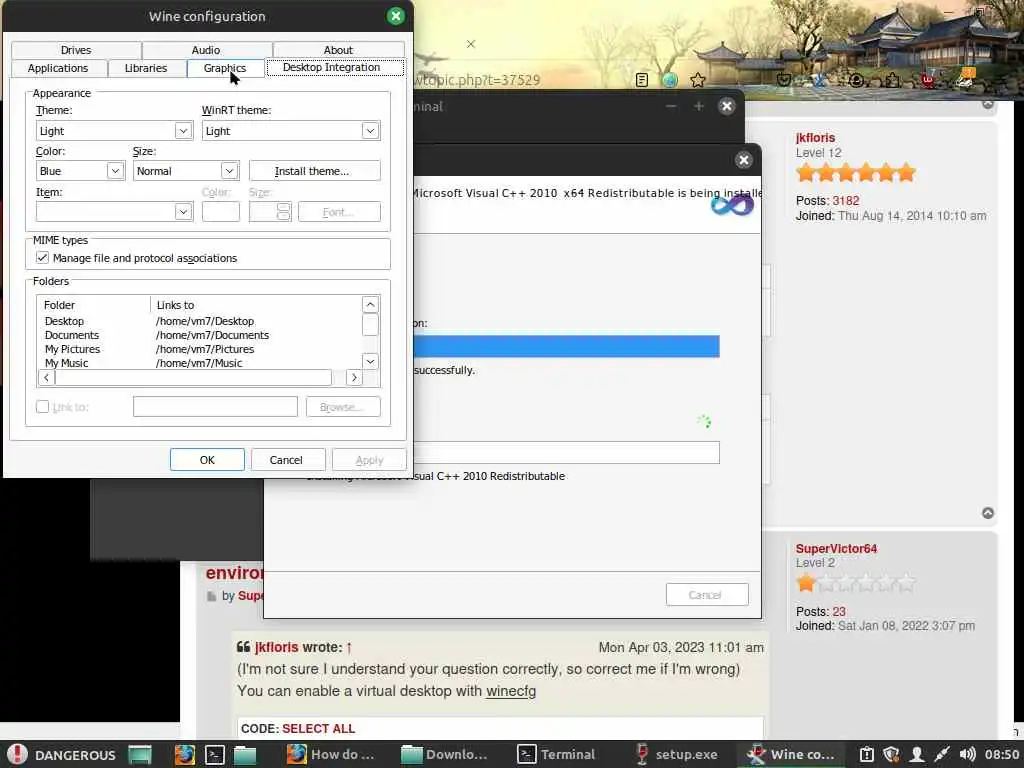Image resolution: width=1024 pixels, height=768 pixels.
Task: Click Cancel in the Visual C++ installer
Action: click(707, 595)
